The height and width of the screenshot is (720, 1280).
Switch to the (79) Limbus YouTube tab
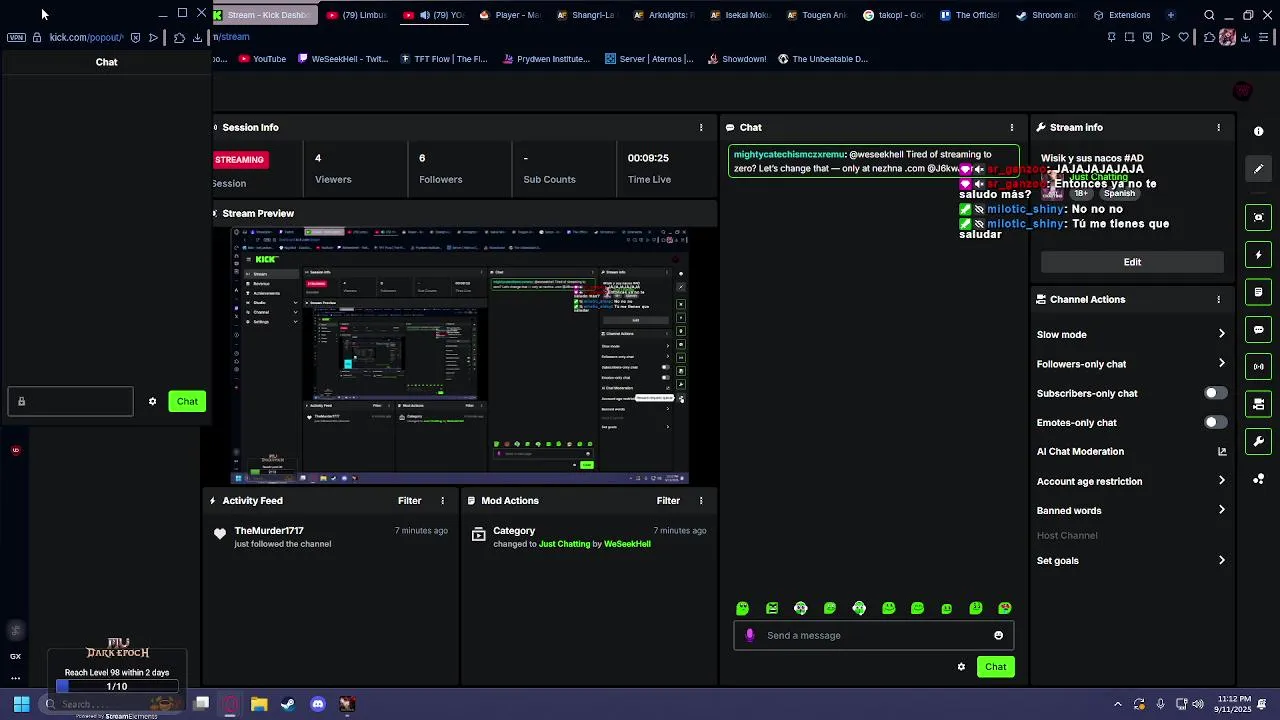[x=357, y=15]
